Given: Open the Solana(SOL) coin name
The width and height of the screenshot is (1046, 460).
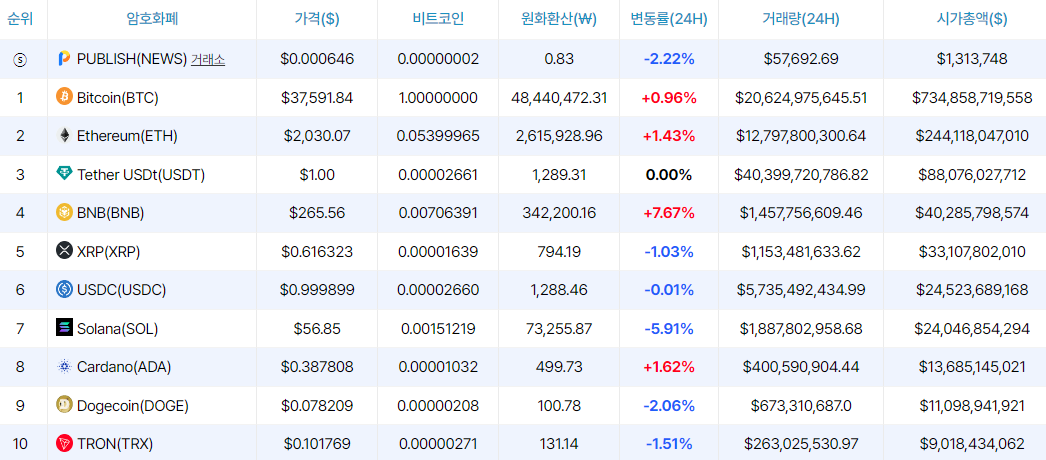Looking at the screenshot, I should point(117,328).
